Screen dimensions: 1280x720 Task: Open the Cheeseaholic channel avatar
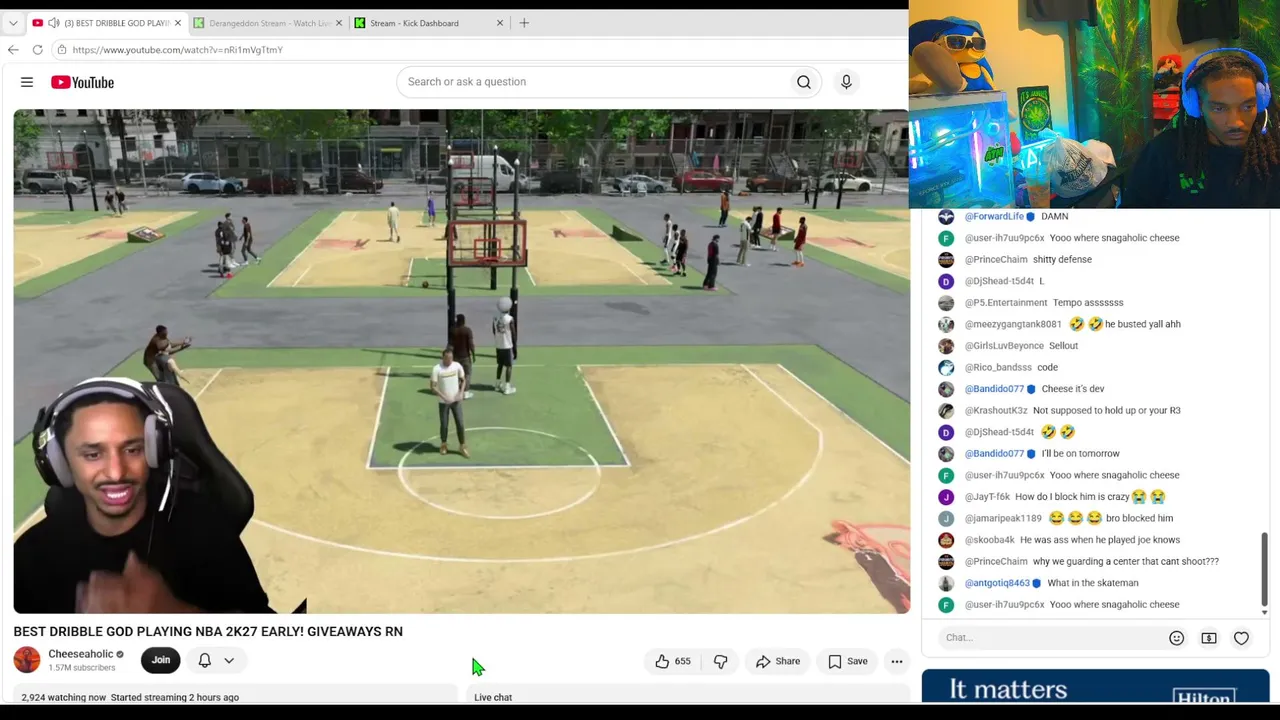27,660
